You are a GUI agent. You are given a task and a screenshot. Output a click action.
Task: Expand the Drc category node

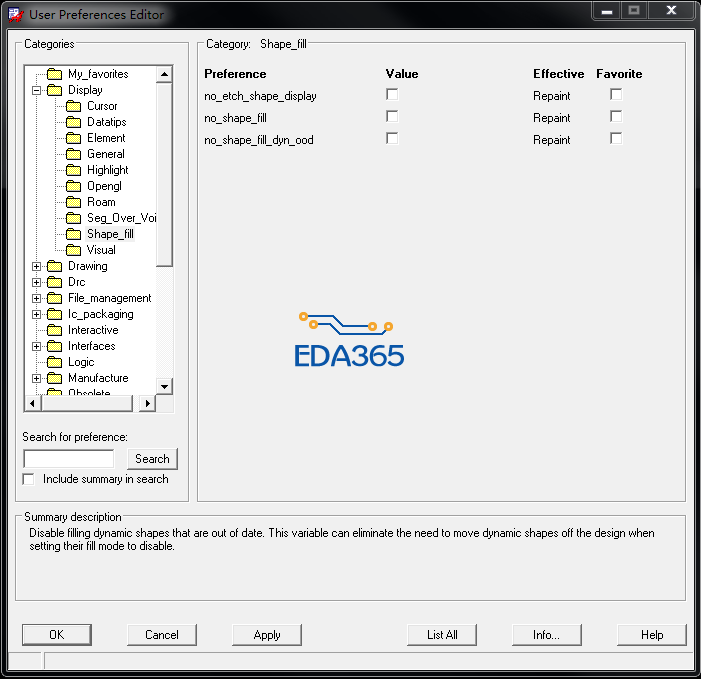pos(36,283)
